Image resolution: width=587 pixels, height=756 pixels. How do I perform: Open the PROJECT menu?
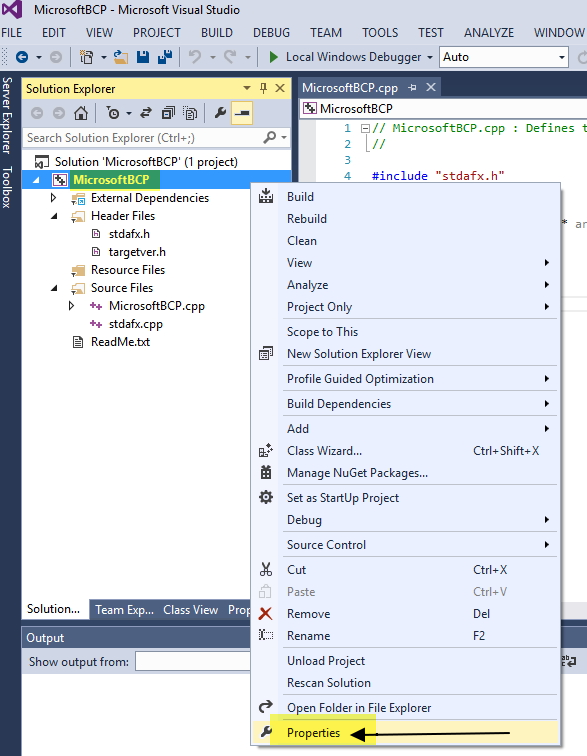(x=157, y=33)
